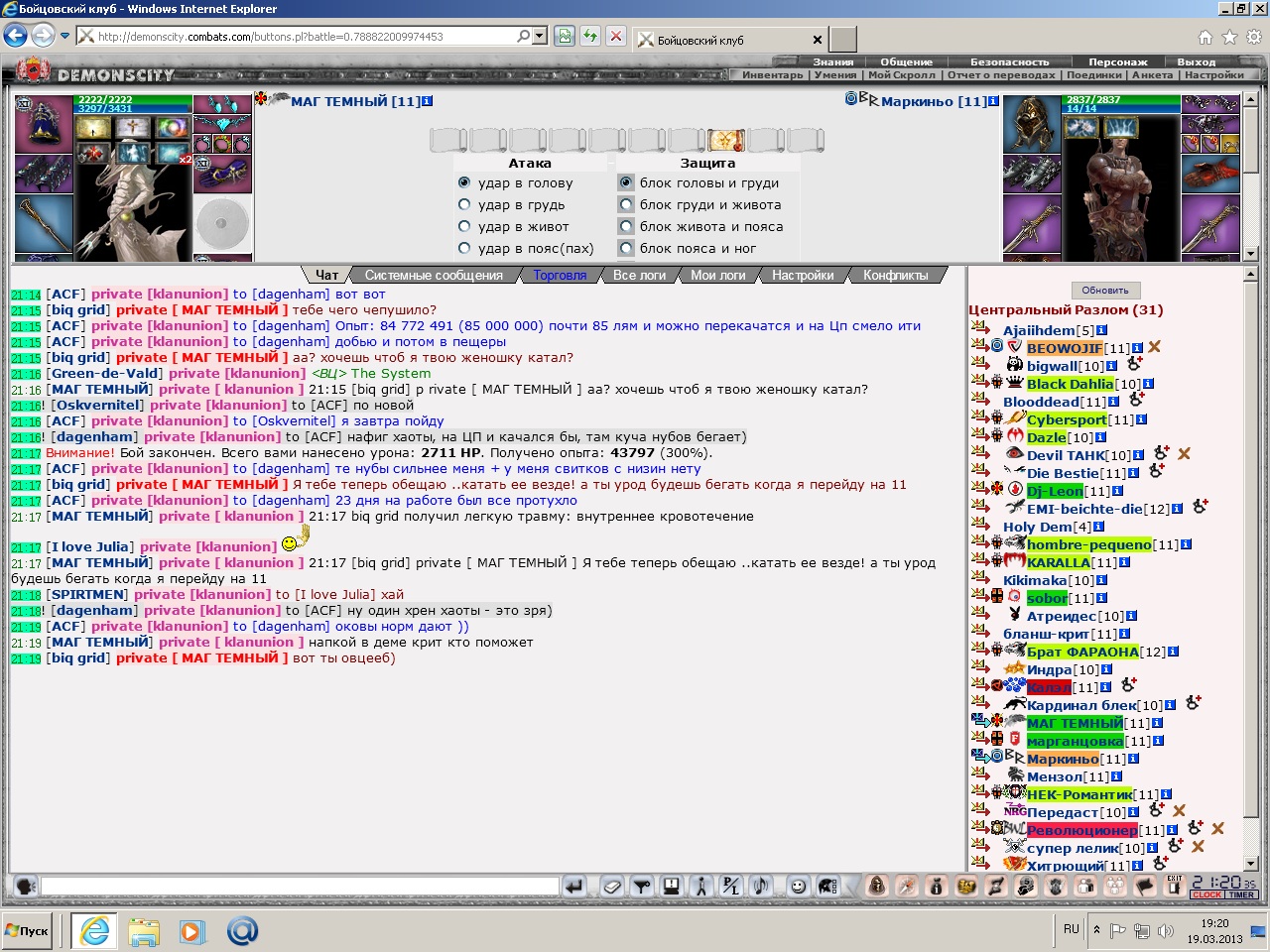Click the IE favorites star icon
Viewport: 1270px width, 952px height.
point(1229,37)
